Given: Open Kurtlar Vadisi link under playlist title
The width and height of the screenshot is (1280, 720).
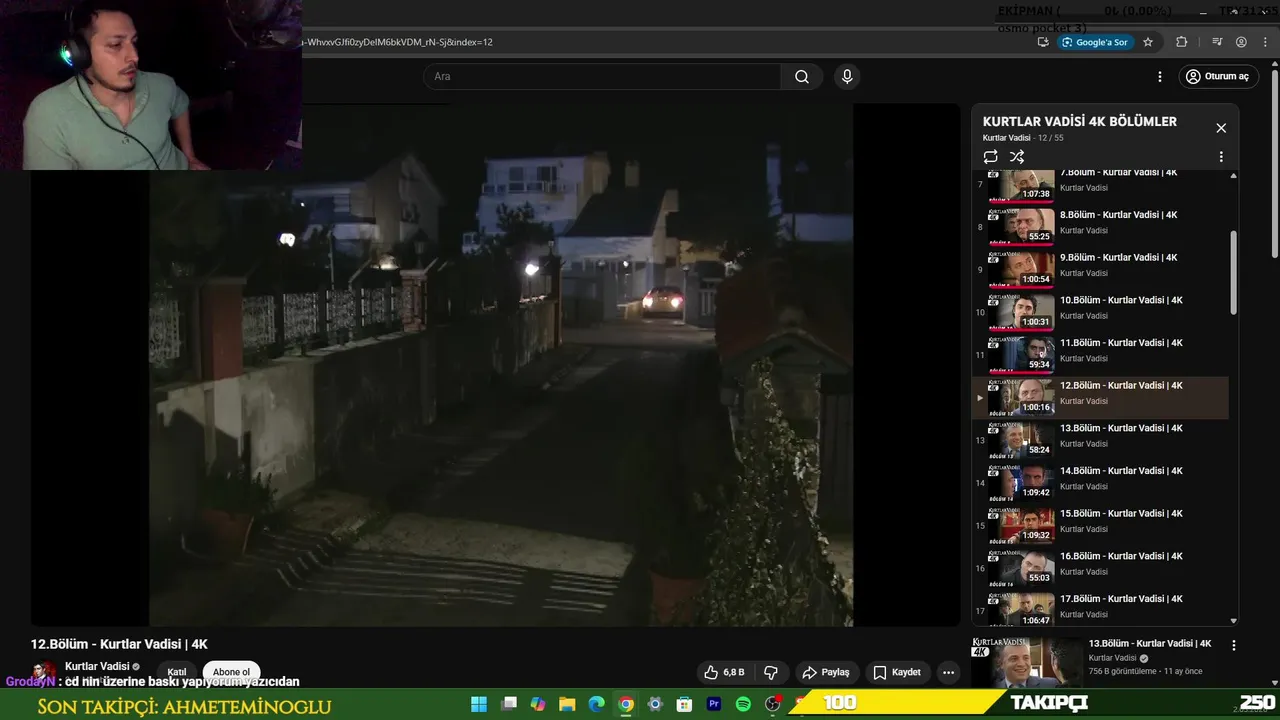Looking at the screenshot, I should [x=1006, y=138].
